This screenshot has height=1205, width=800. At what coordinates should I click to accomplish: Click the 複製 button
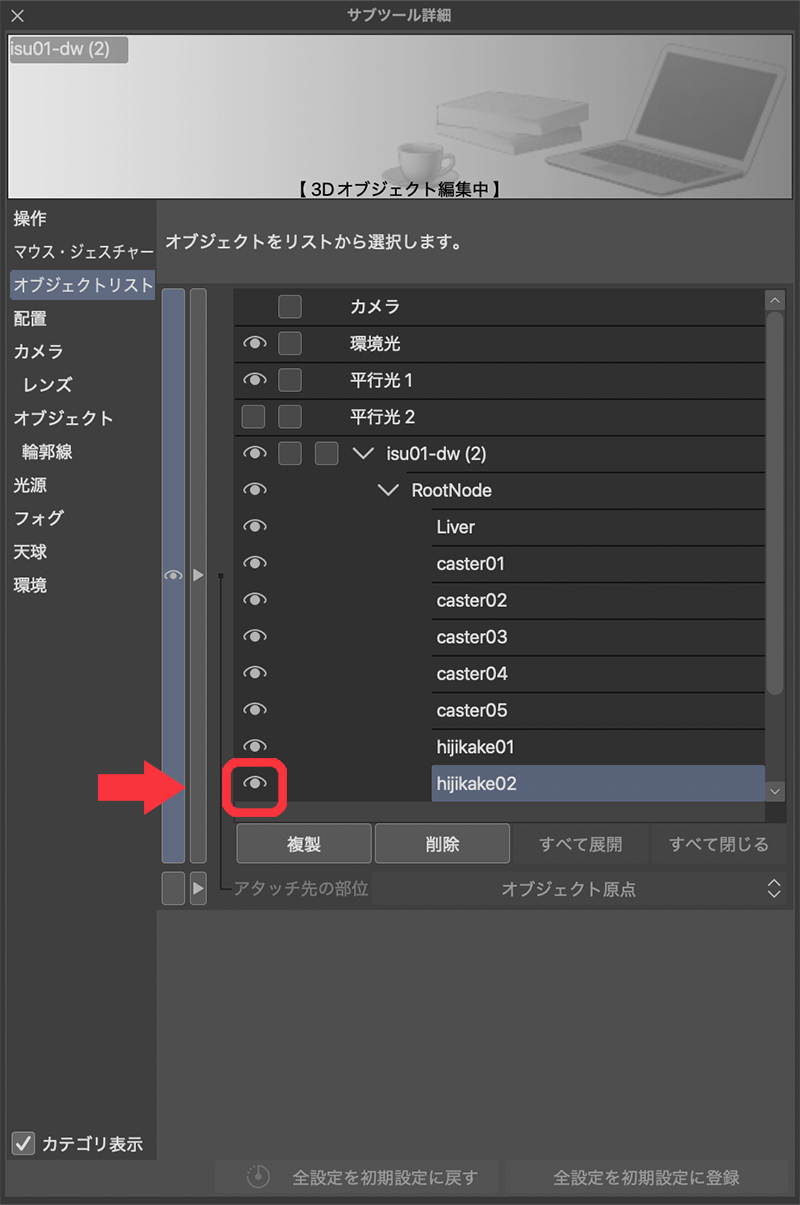tap(304, 844)
